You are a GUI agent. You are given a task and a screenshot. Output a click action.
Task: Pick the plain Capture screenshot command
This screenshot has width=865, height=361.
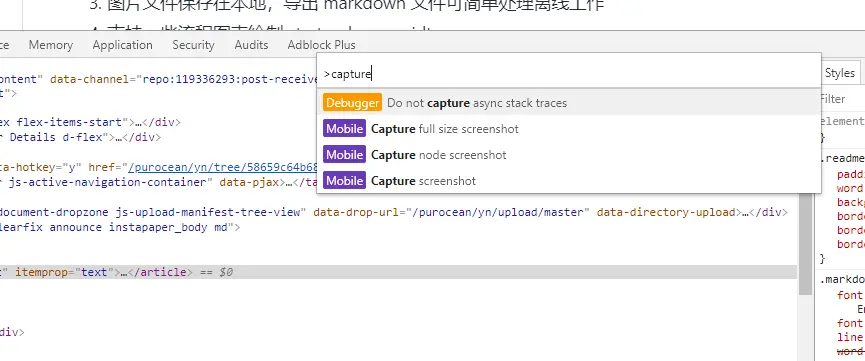(569, 180)
